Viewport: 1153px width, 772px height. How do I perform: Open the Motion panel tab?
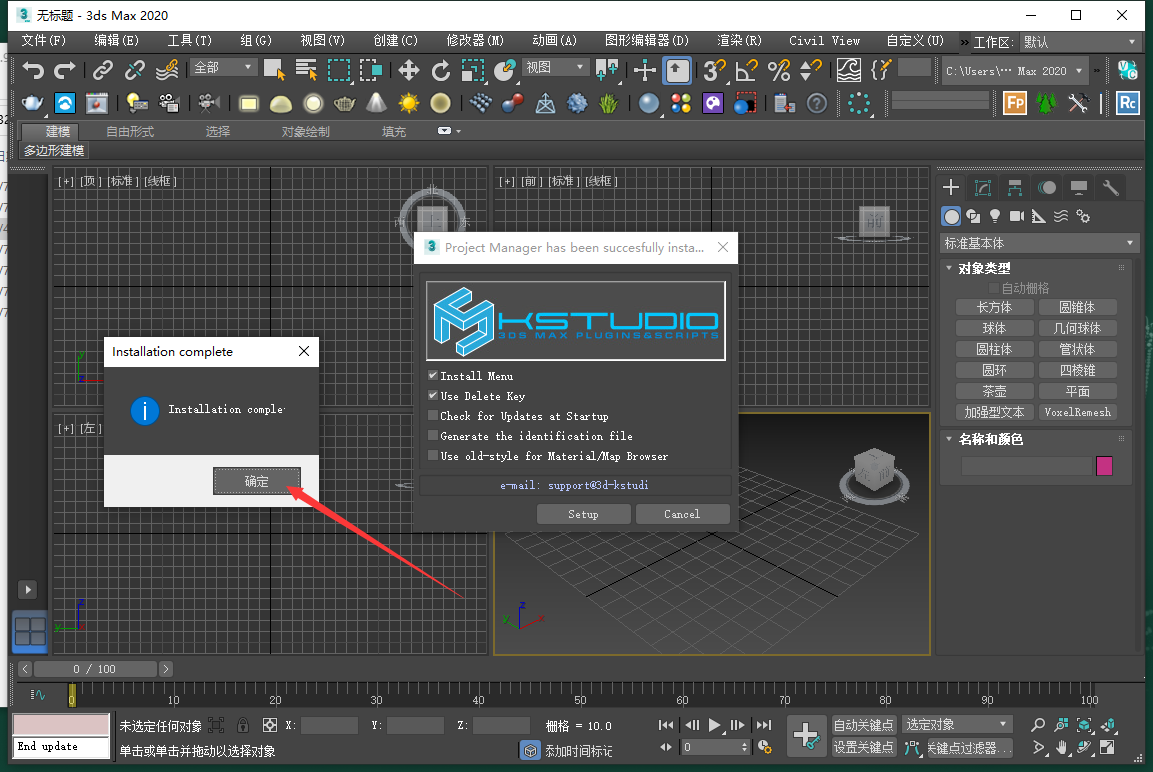pos(1047,187)
